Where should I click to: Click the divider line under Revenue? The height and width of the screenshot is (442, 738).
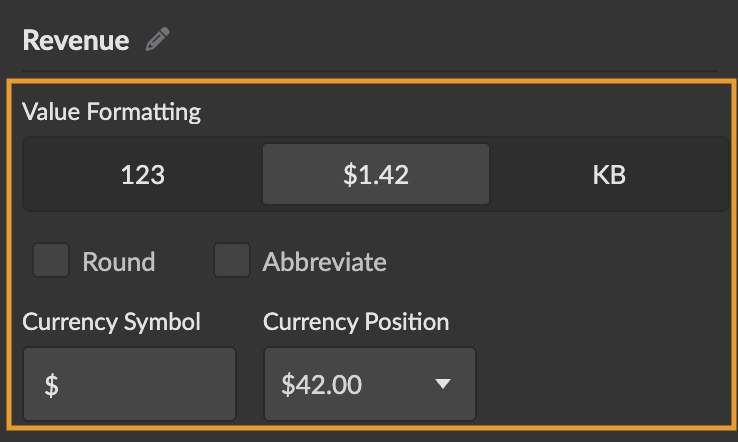coord(370,71)
